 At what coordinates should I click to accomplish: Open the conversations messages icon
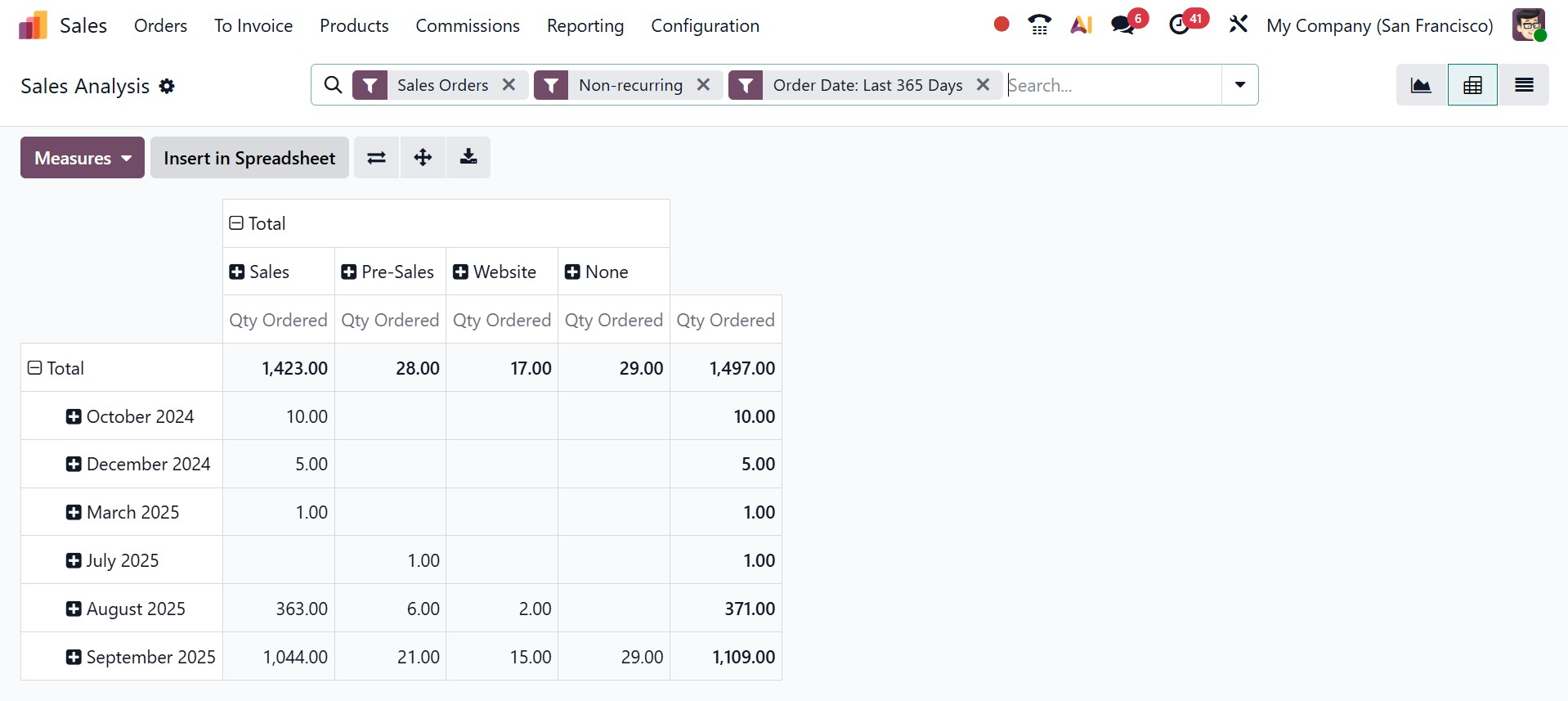coord(1123,25)
